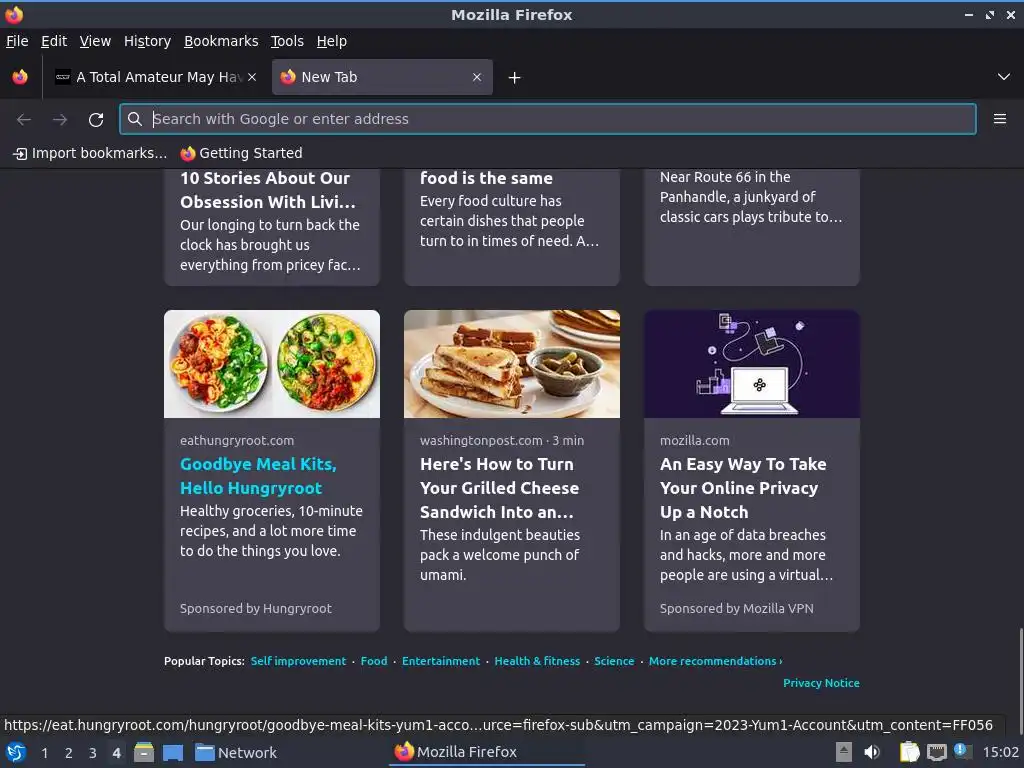Screen dimensions: 1024x768
Task: Select the New Tab tab
Action: coord(382,77)
